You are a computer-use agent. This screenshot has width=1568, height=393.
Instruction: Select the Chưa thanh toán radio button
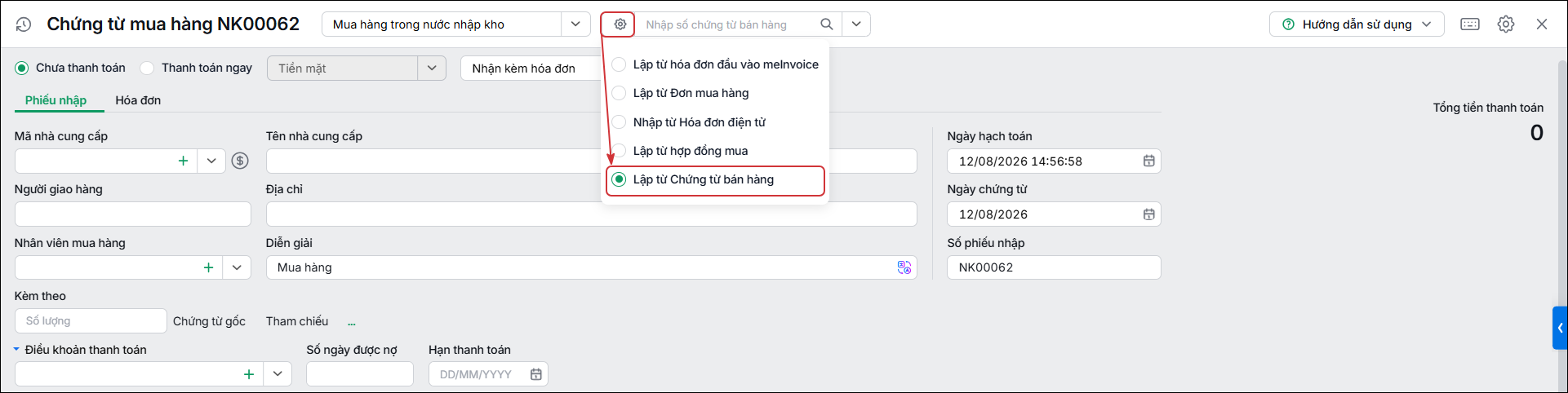pyautogui.click(x=22, y=68)
